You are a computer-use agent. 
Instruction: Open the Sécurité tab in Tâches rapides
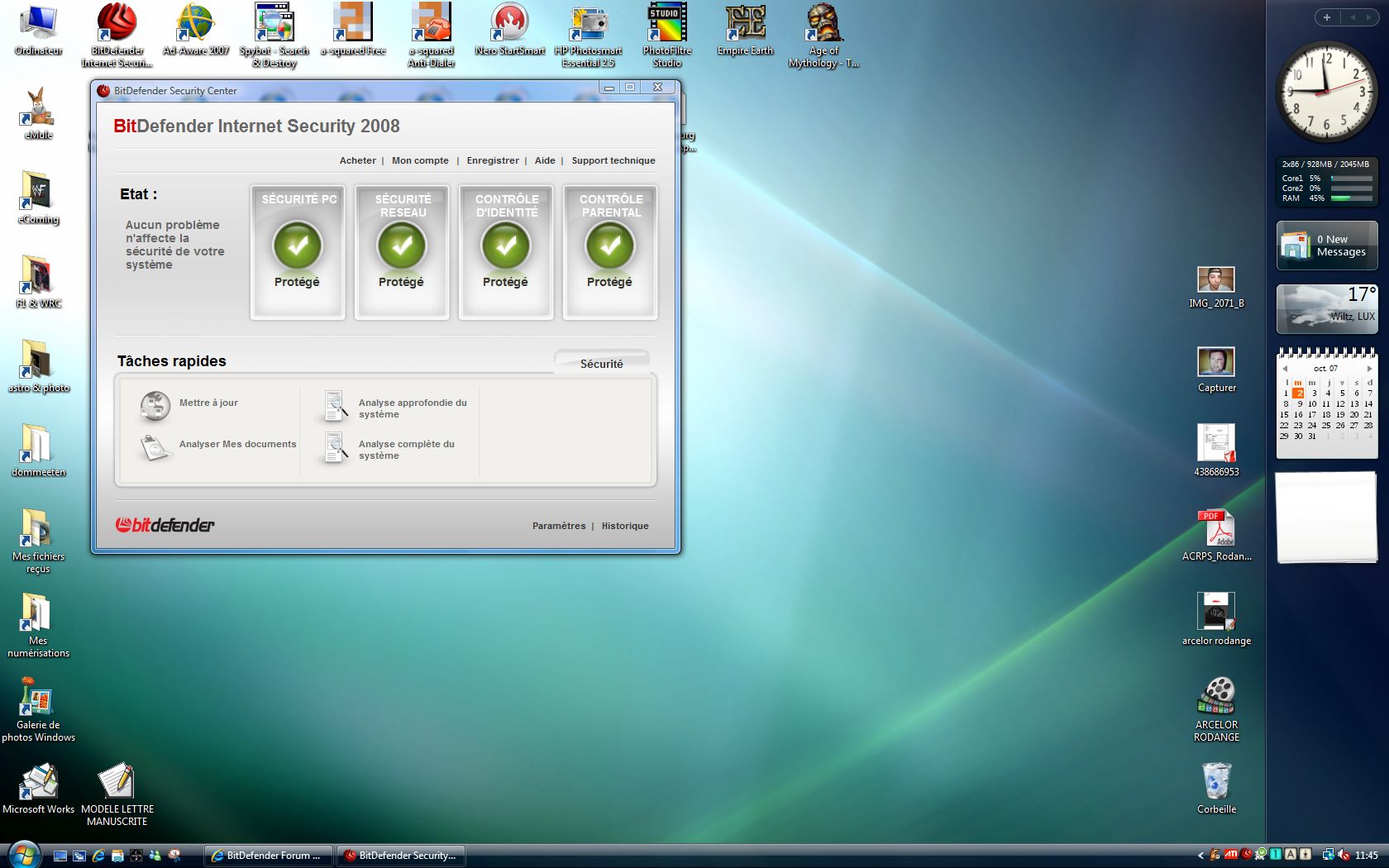point(602,363)
